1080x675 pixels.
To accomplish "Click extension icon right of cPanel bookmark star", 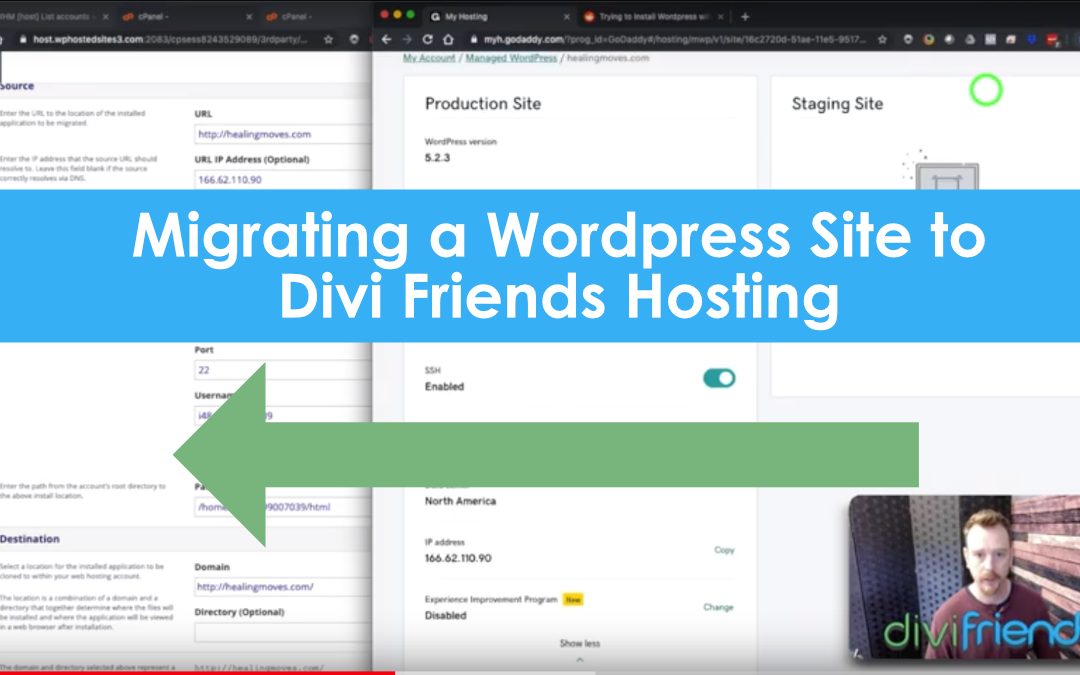I will pyautogui.click(x=354, y=40).
